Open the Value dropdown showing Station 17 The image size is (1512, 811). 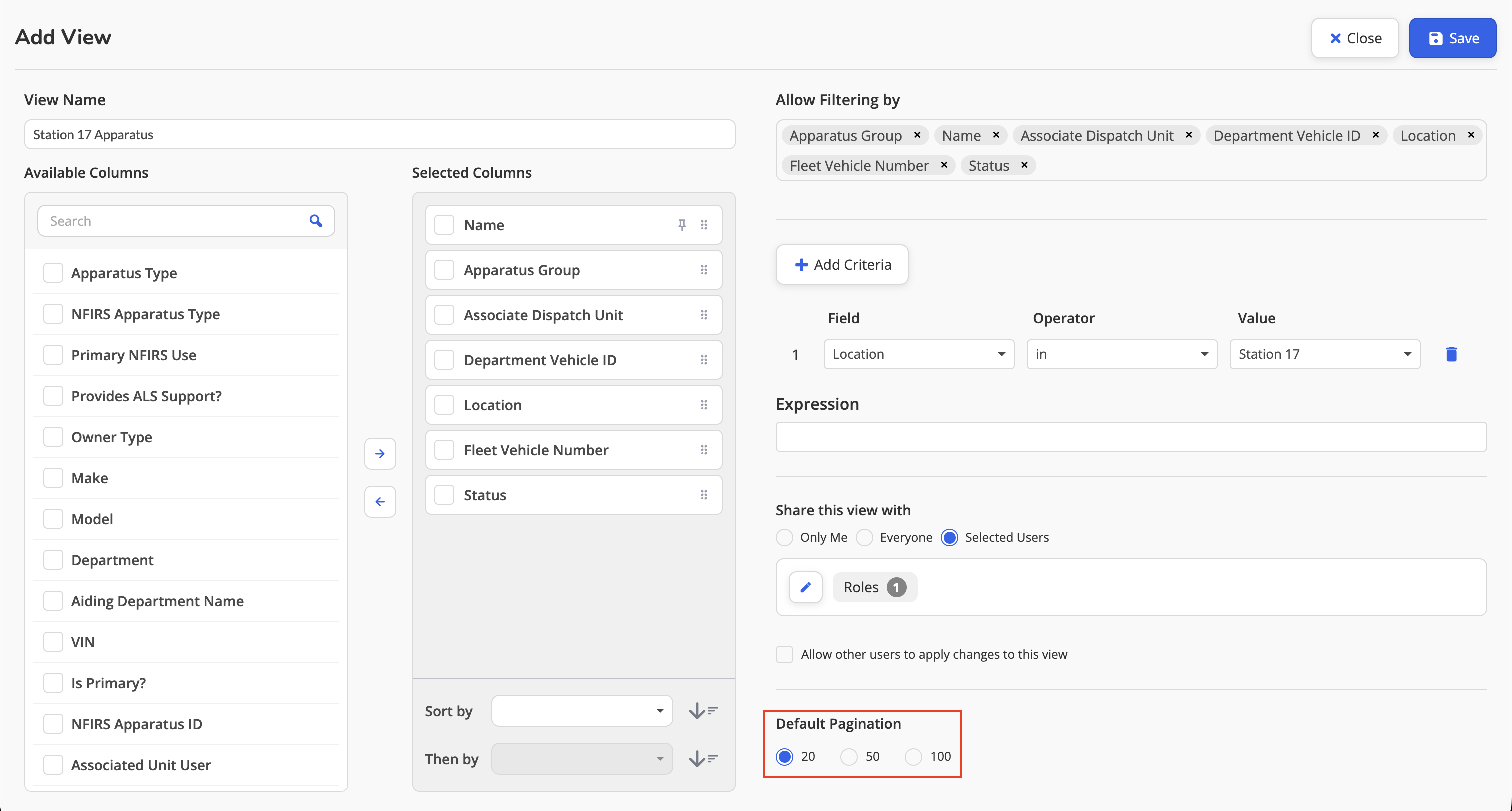pyautogui.click(x=1325, y=354)
